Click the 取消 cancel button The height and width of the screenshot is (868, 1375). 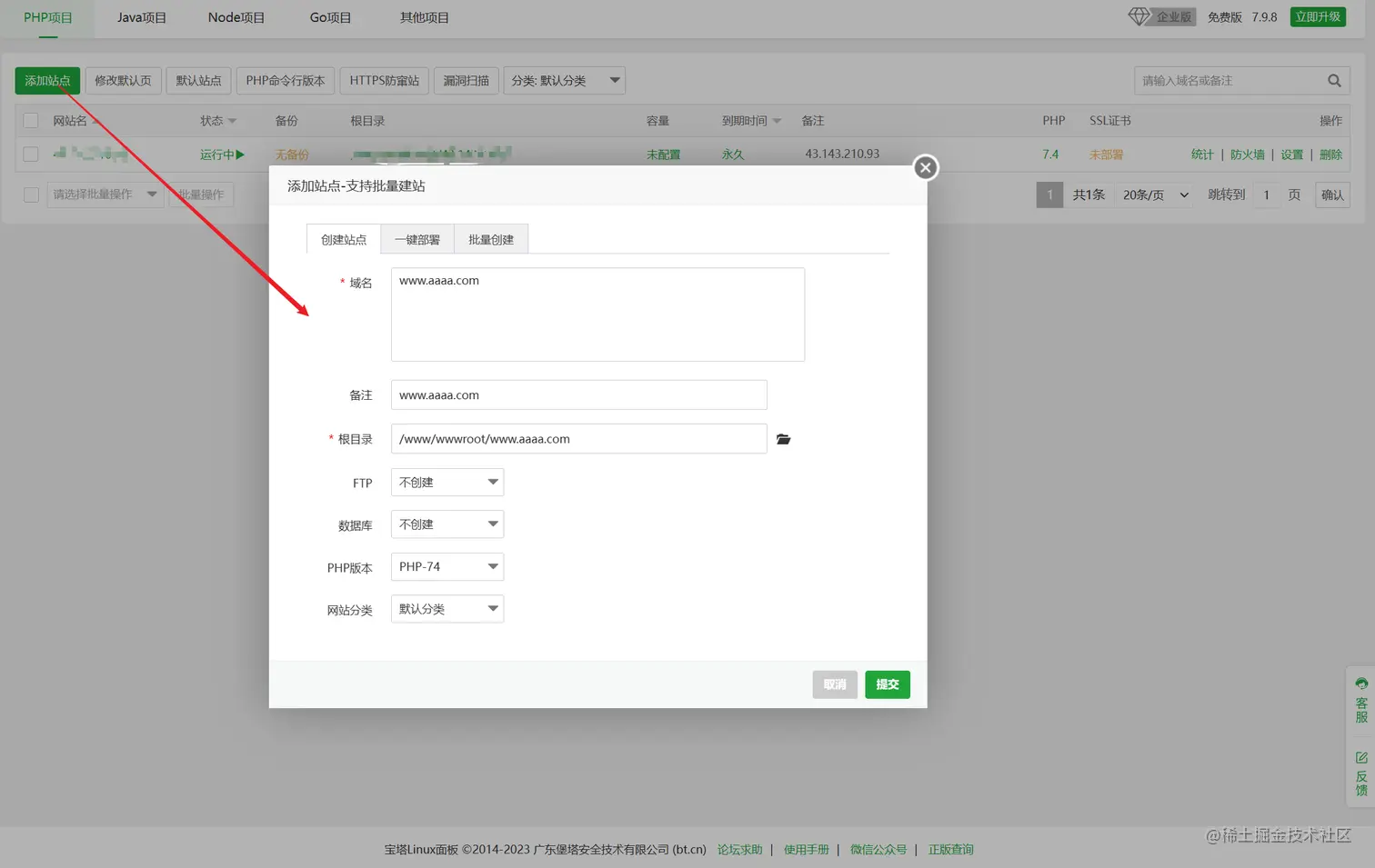835,684
